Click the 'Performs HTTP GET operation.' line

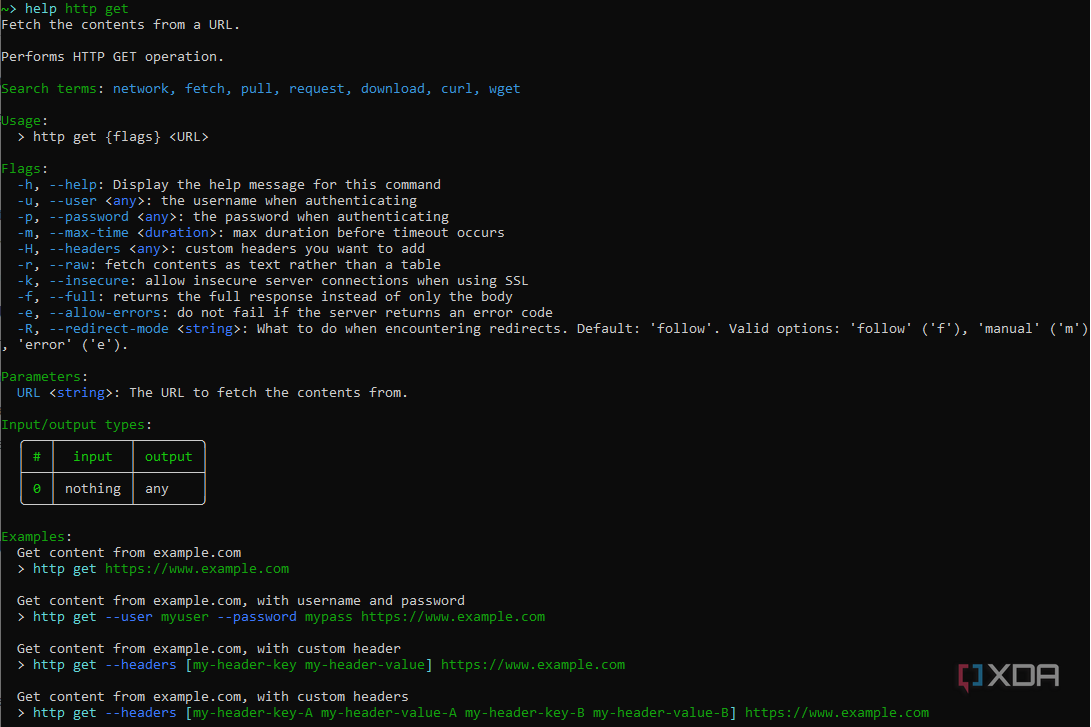tap(113, 56)
